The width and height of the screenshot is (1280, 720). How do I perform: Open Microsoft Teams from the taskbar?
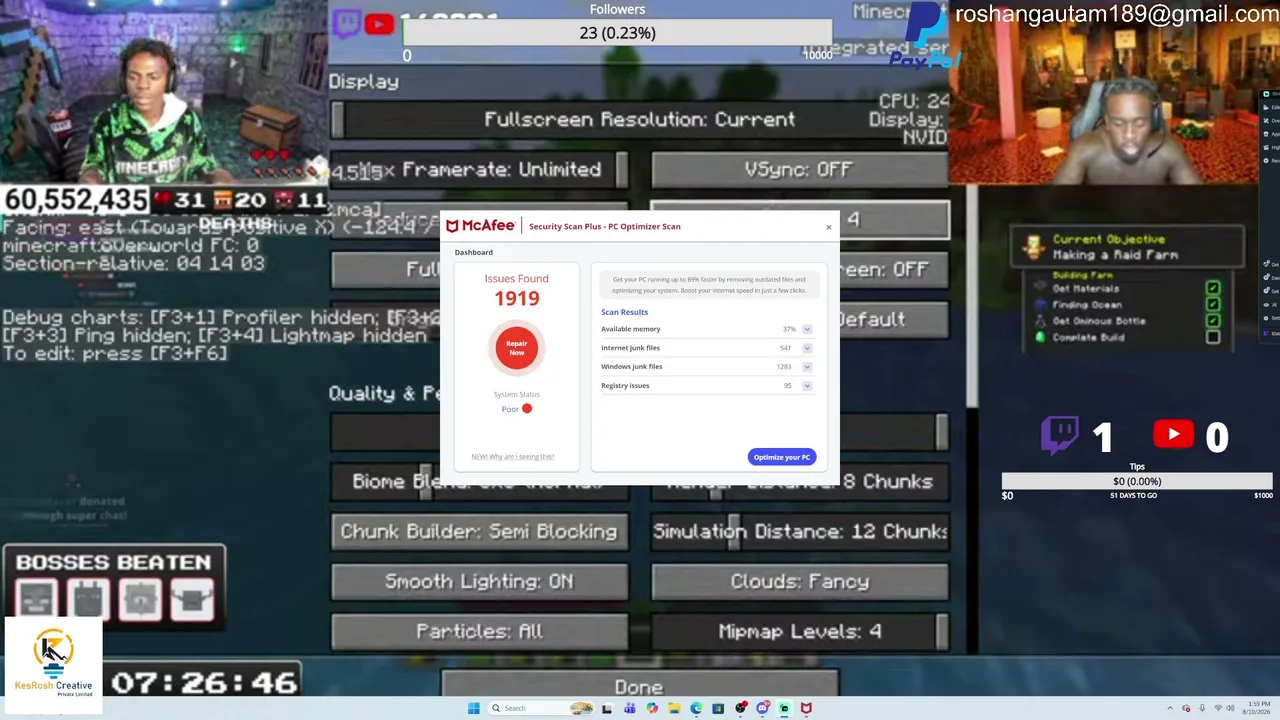pos(630,708)
